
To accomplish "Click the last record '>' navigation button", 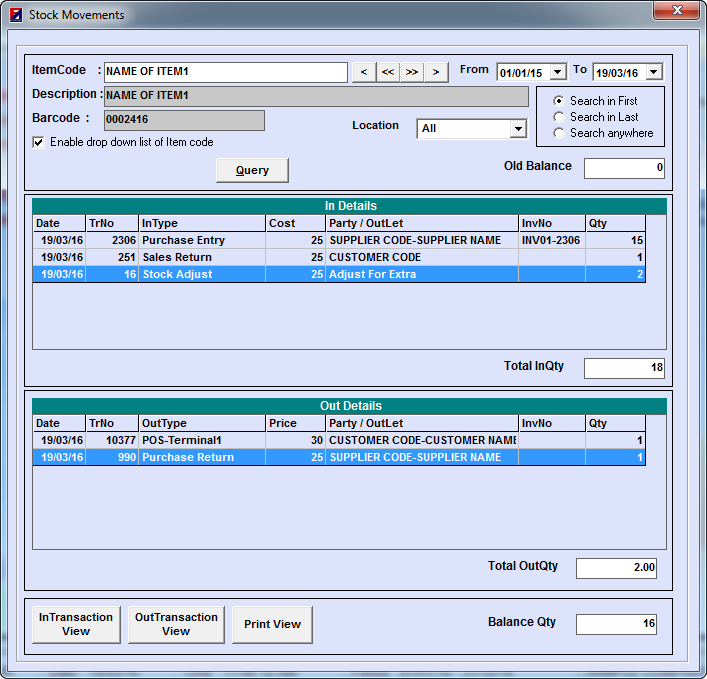I will (435, 72).
